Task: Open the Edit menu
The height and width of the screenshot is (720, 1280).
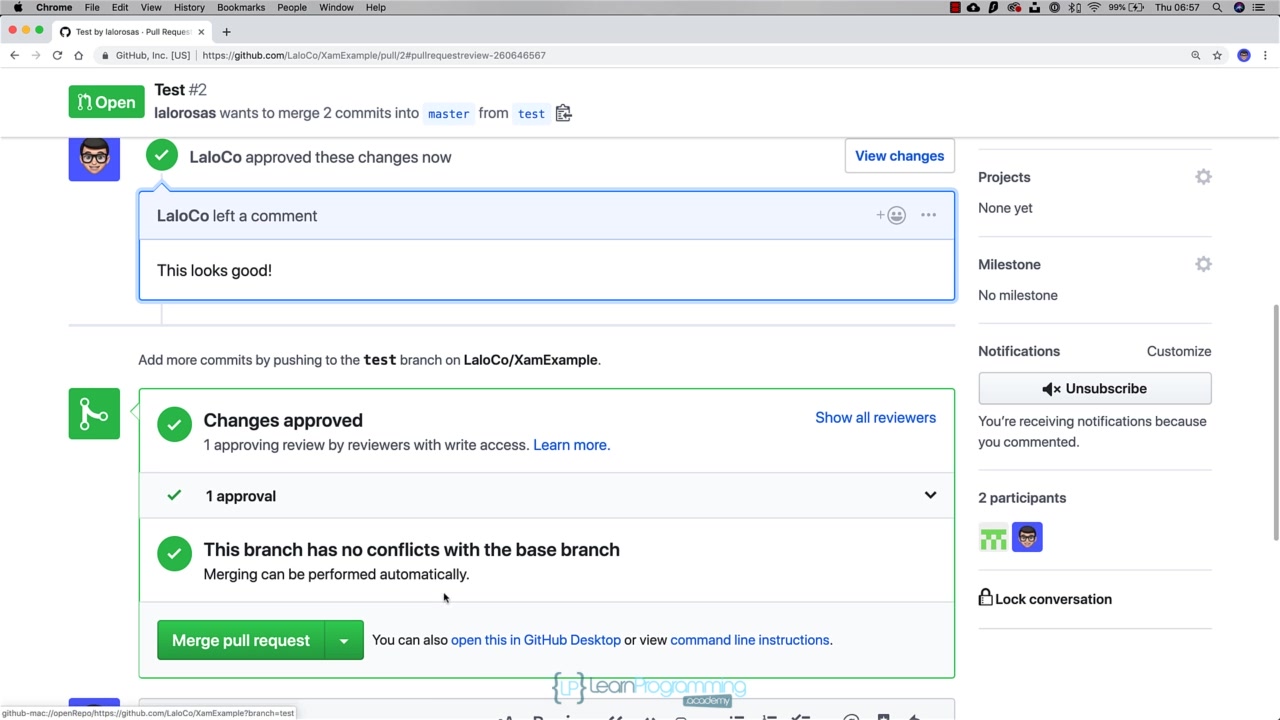Action: tap(120, 7)
